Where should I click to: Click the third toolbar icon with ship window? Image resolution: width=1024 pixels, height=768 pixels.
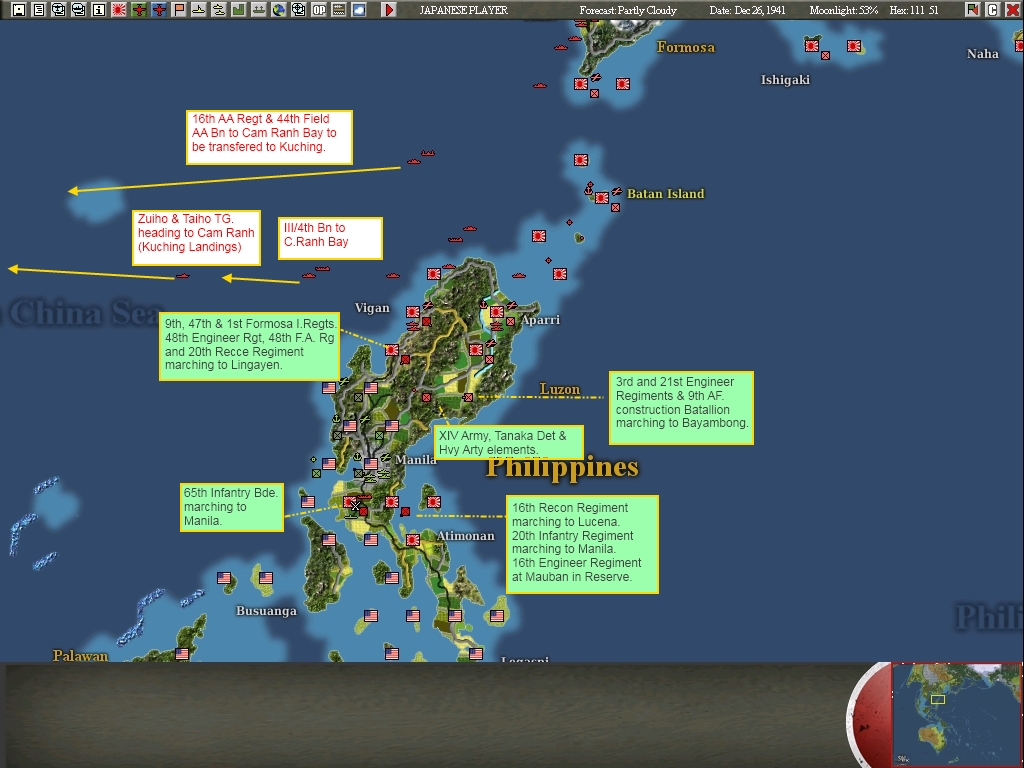point(59,10)
